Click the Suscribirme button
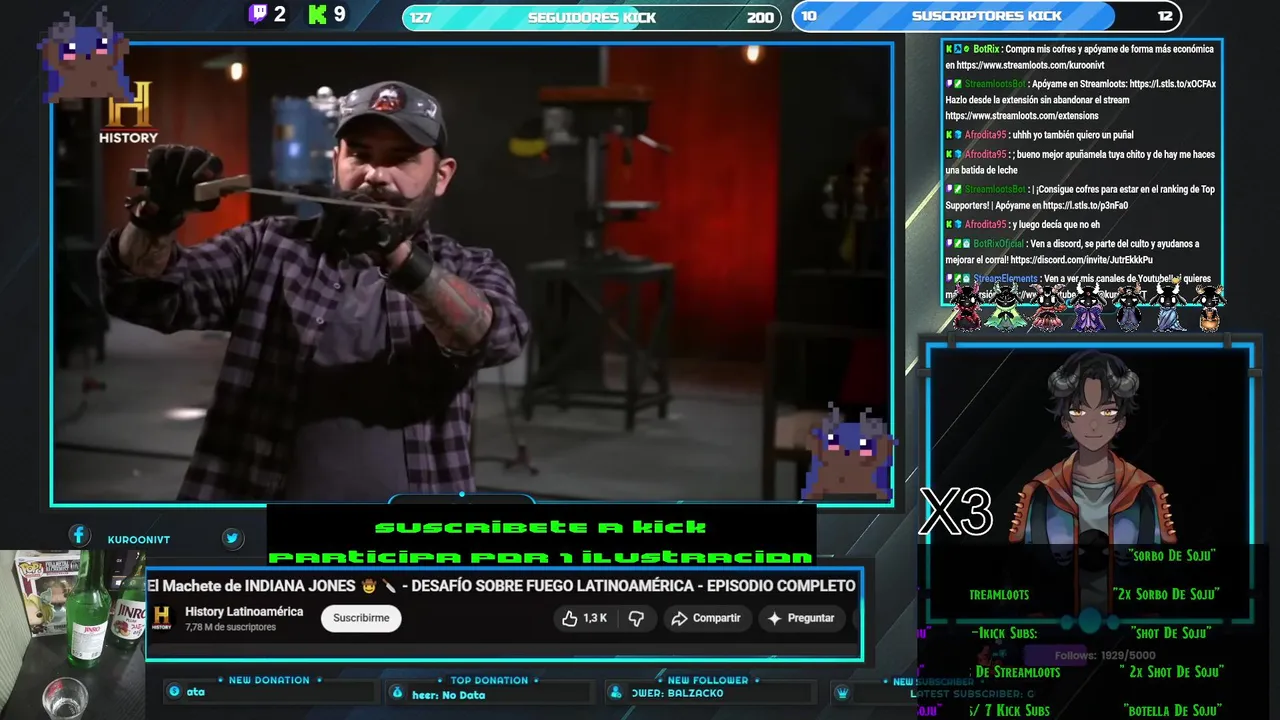 [361, 618]
